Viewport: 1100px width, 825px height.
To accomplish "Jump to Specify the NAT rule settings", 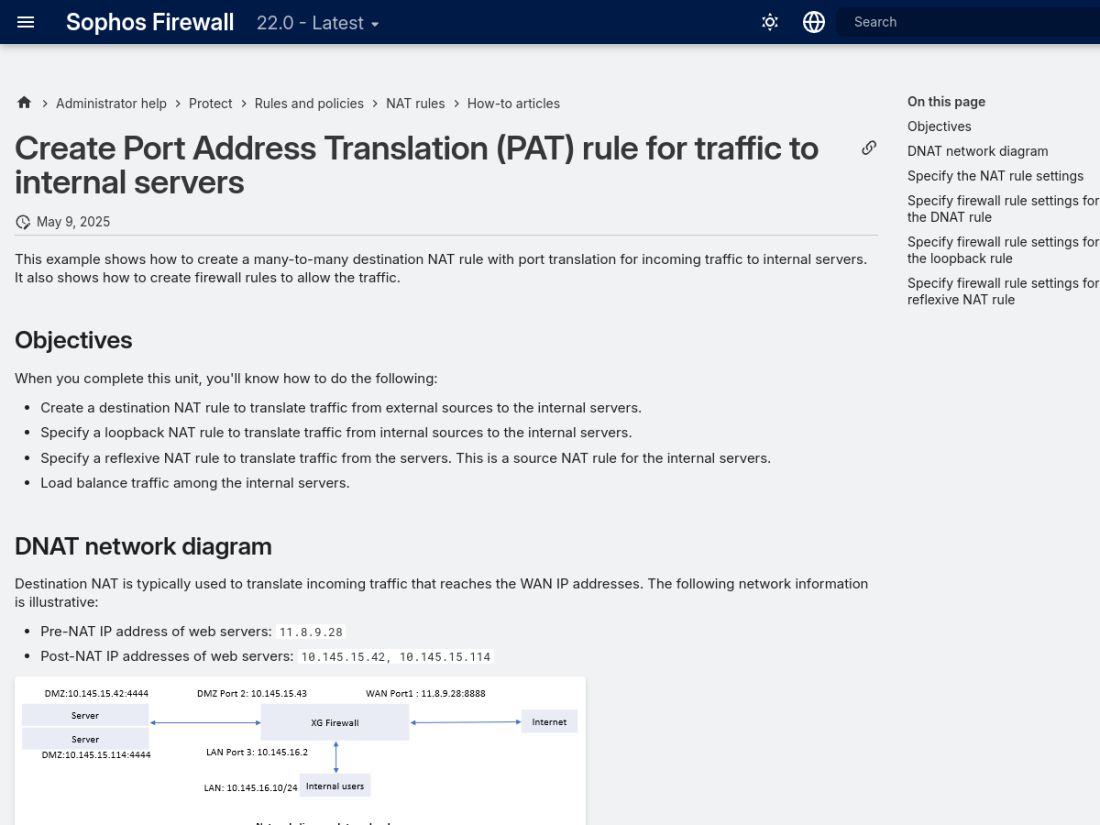I will (x=995, y=175).
